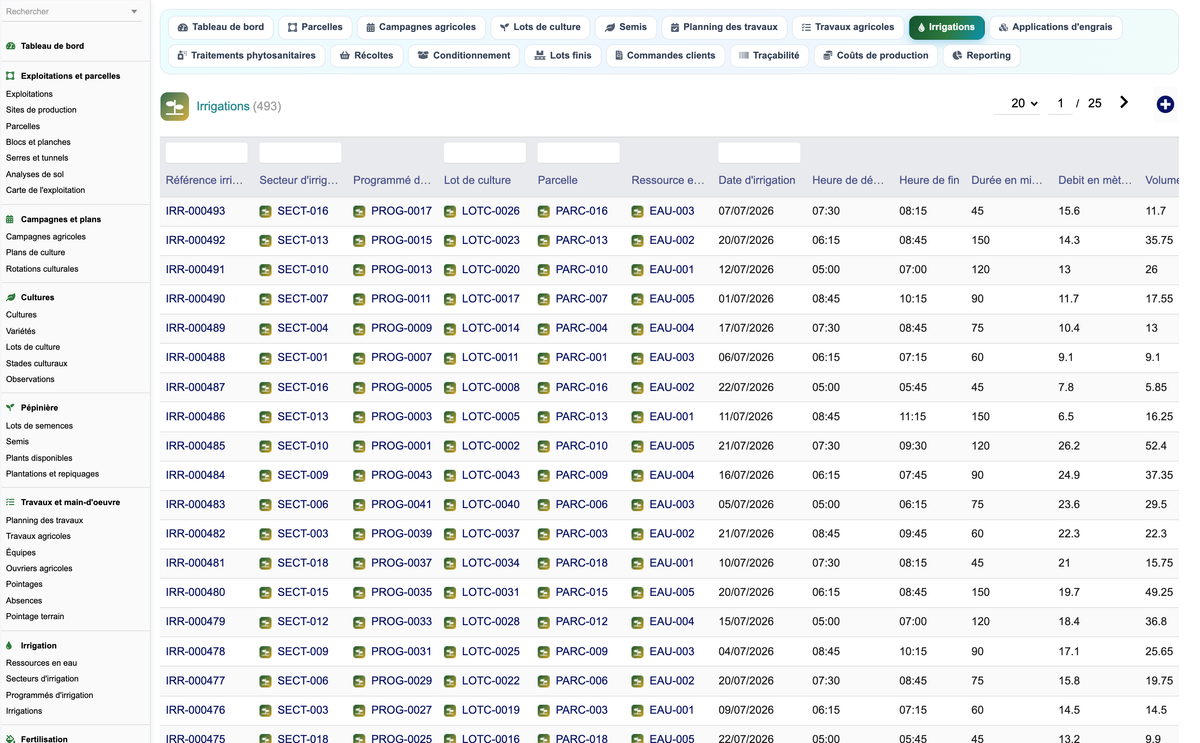Click the icon beside PROG-0043
The width and height of the screenshot is (1200, 743).
(359, 475)
